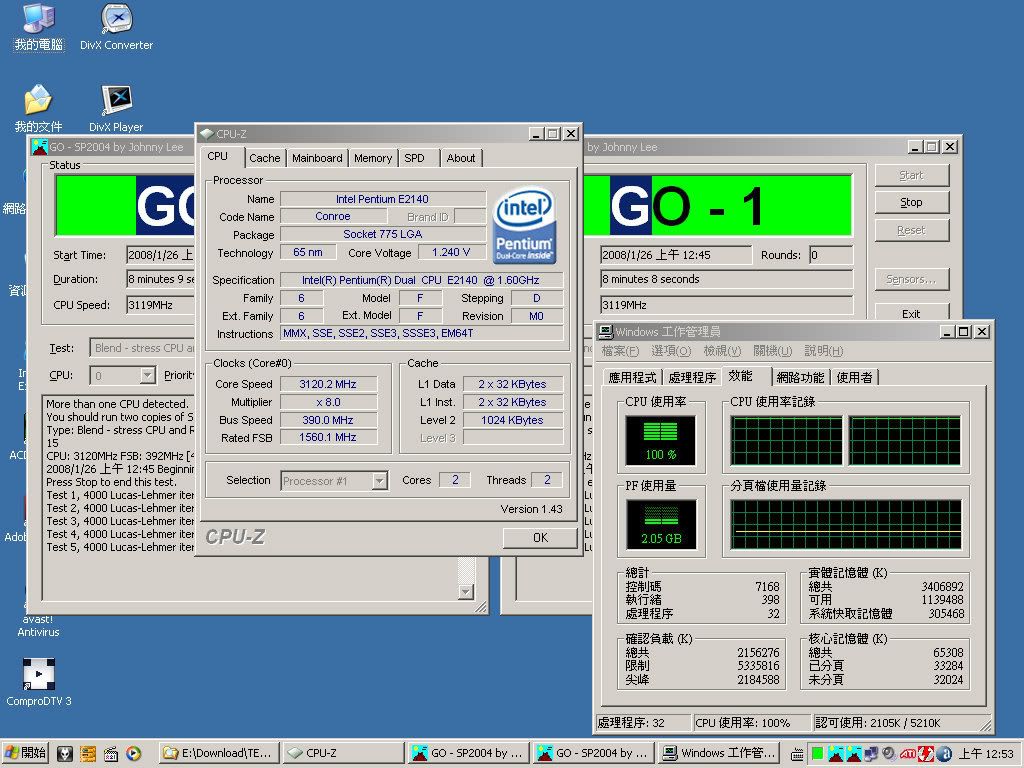Switch to the Cache tab in CPU-Z
This screenshot has height=768, width=1024.
[x=264, y=158]
